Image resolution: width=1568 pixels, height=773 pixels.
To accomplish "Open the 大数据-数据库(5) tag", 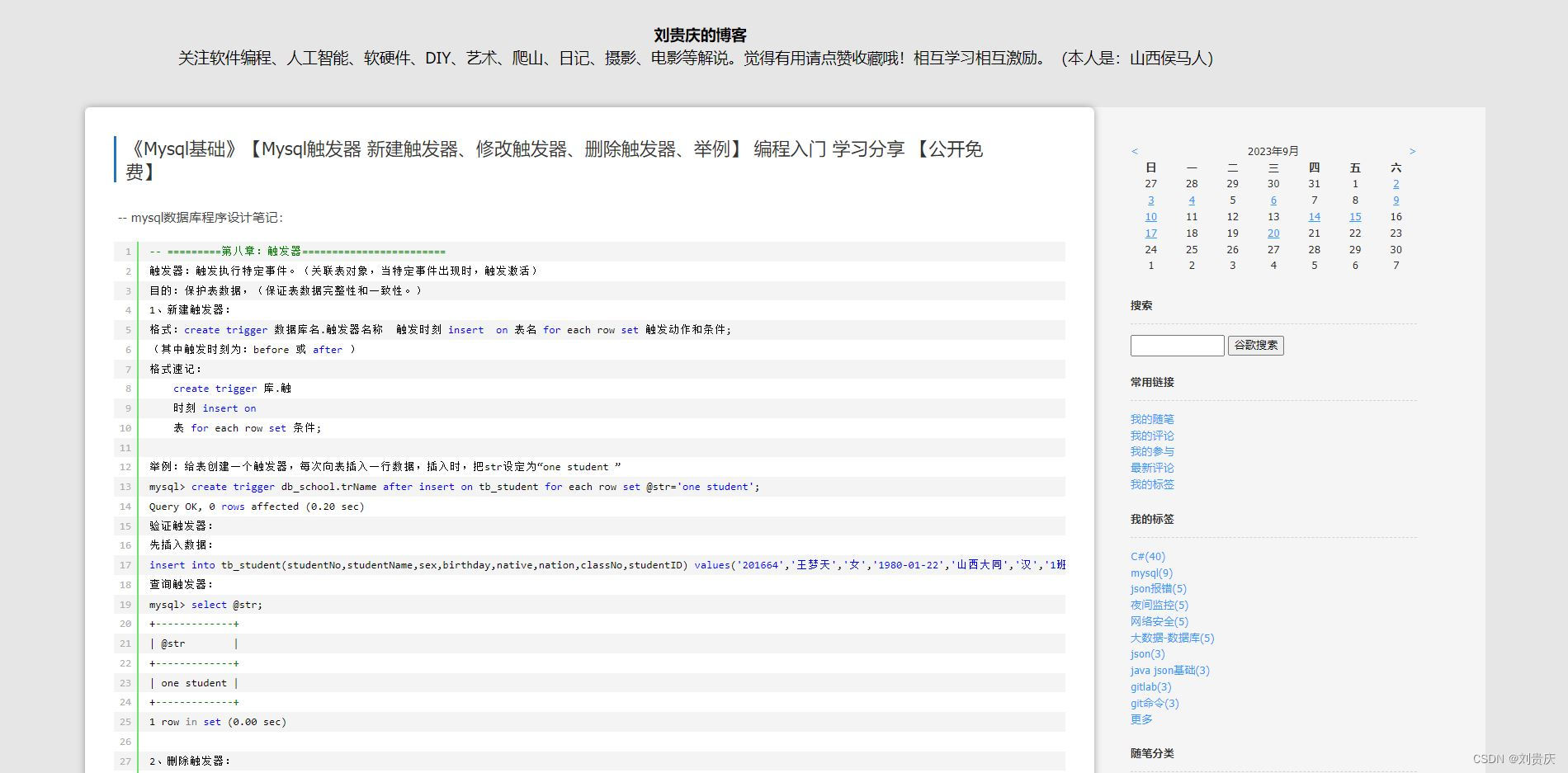I will [x=1173, y=638].
